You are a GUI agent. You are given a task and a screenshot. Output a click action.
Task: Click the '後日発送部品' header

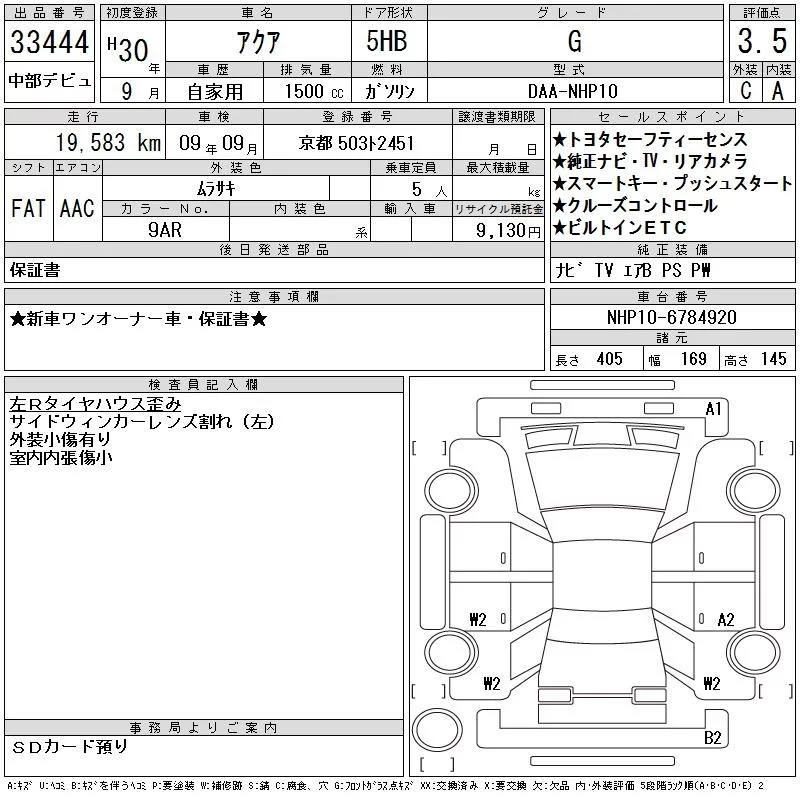[274, 249]
